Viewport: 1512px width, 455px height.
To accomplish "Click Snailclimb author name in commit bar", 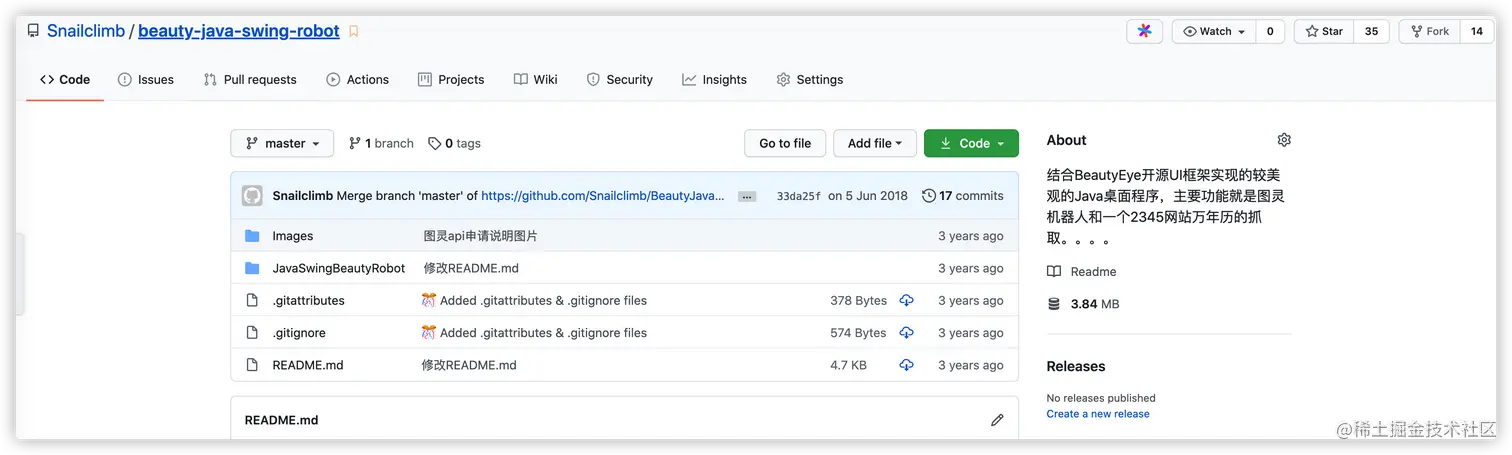I will coord(302,196).
